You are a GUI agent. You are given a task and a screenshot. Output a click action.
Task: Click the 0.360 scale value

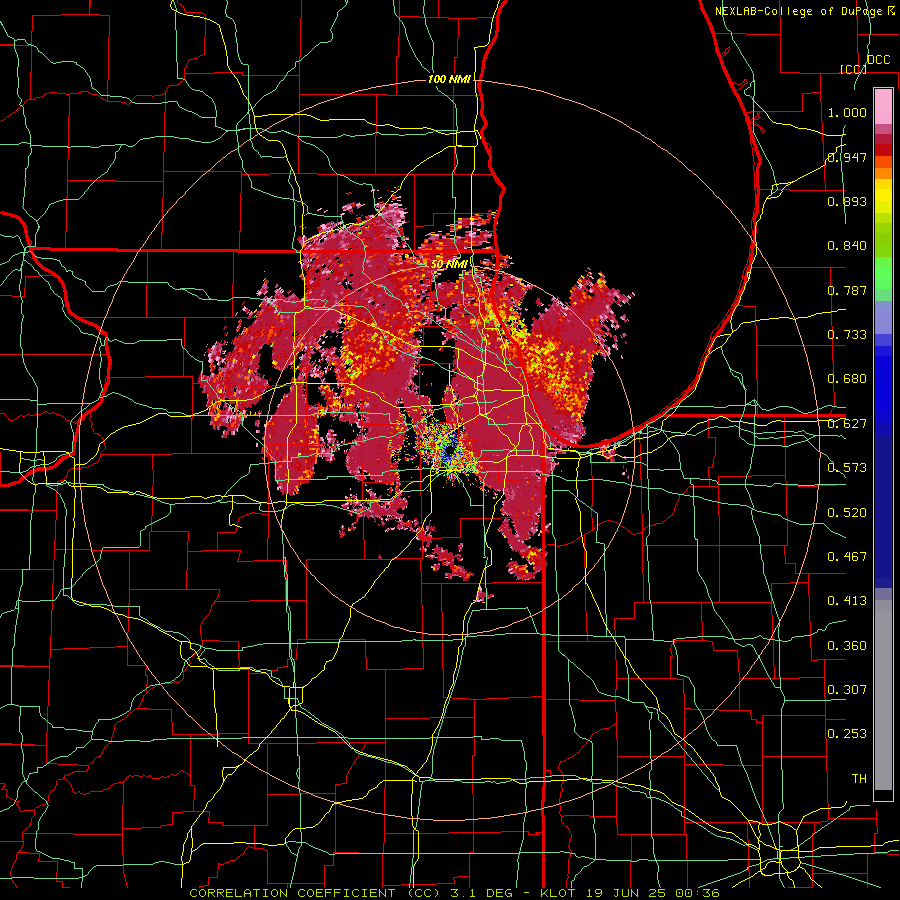[847, 646]
